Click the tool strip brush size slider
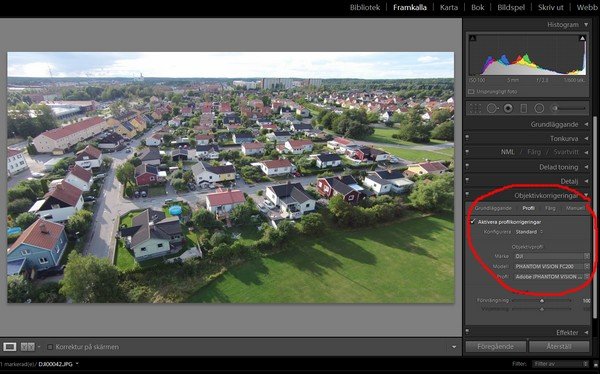Image resolution: width=600 pixels, height=374 pixels. (x=570, y=109)
